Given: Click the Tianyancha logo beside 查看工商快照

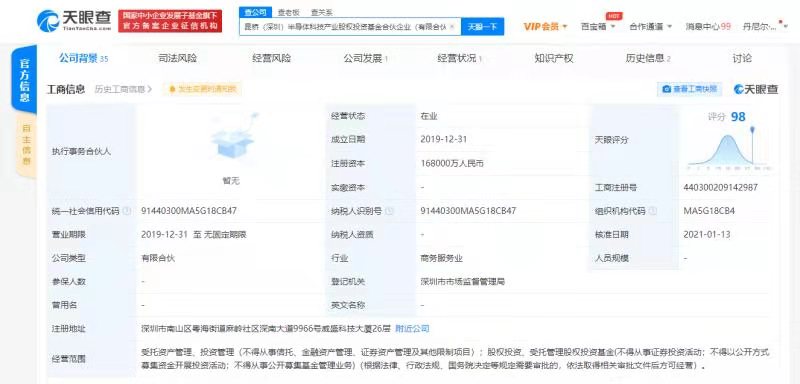Looking at the screenshot, I should coord(756,89).
